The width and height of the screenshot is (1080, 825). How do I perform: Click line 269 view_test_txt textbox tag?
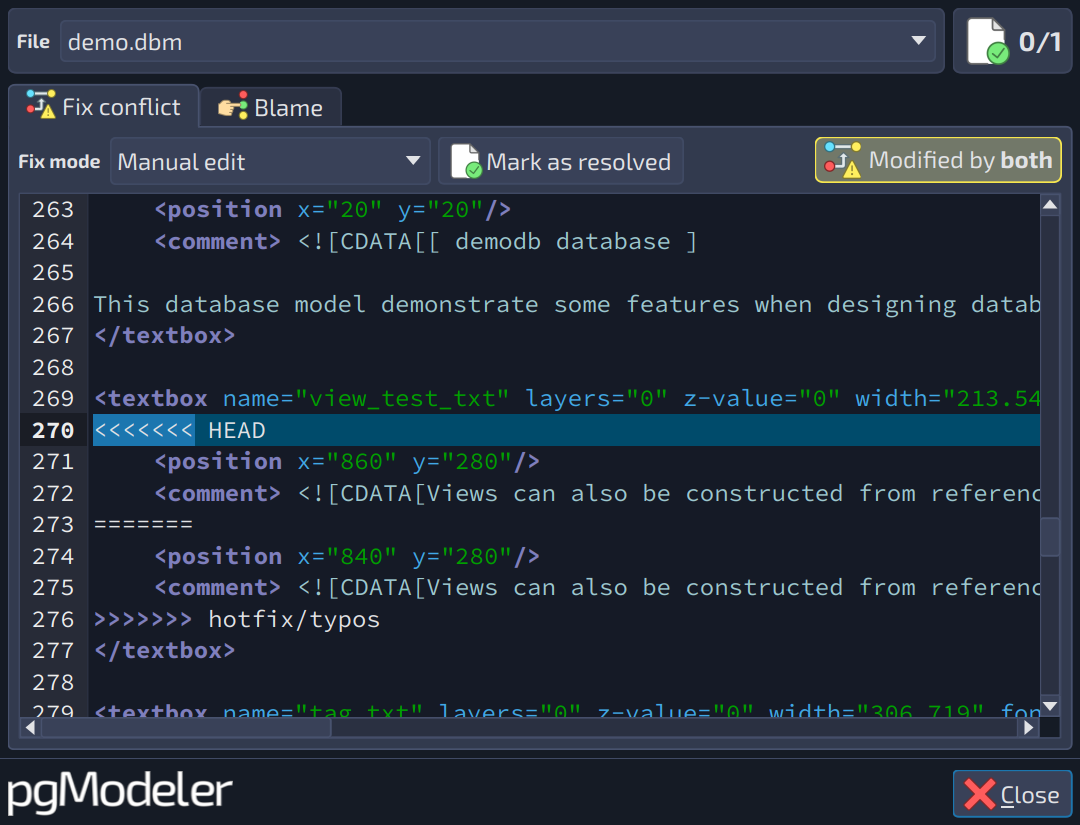[x=566, y=399]
